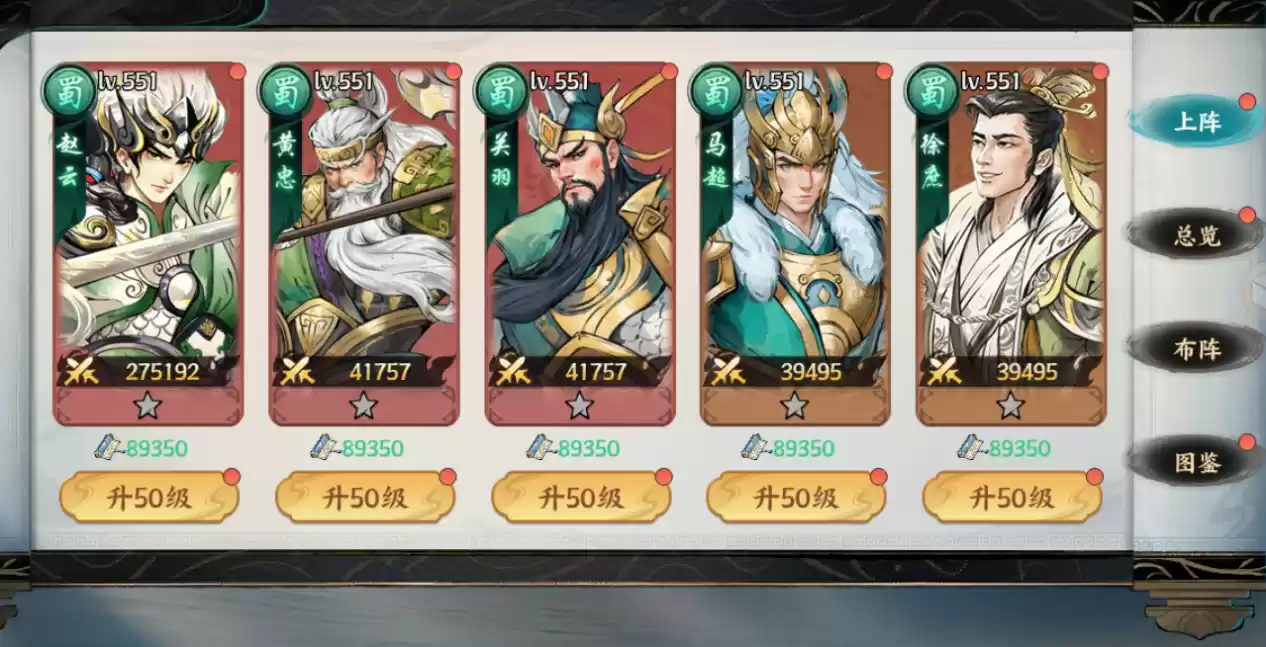Tap the crossed-swords power icon on 关羽's card
1266x647 pixels.
tap(514, 372)
